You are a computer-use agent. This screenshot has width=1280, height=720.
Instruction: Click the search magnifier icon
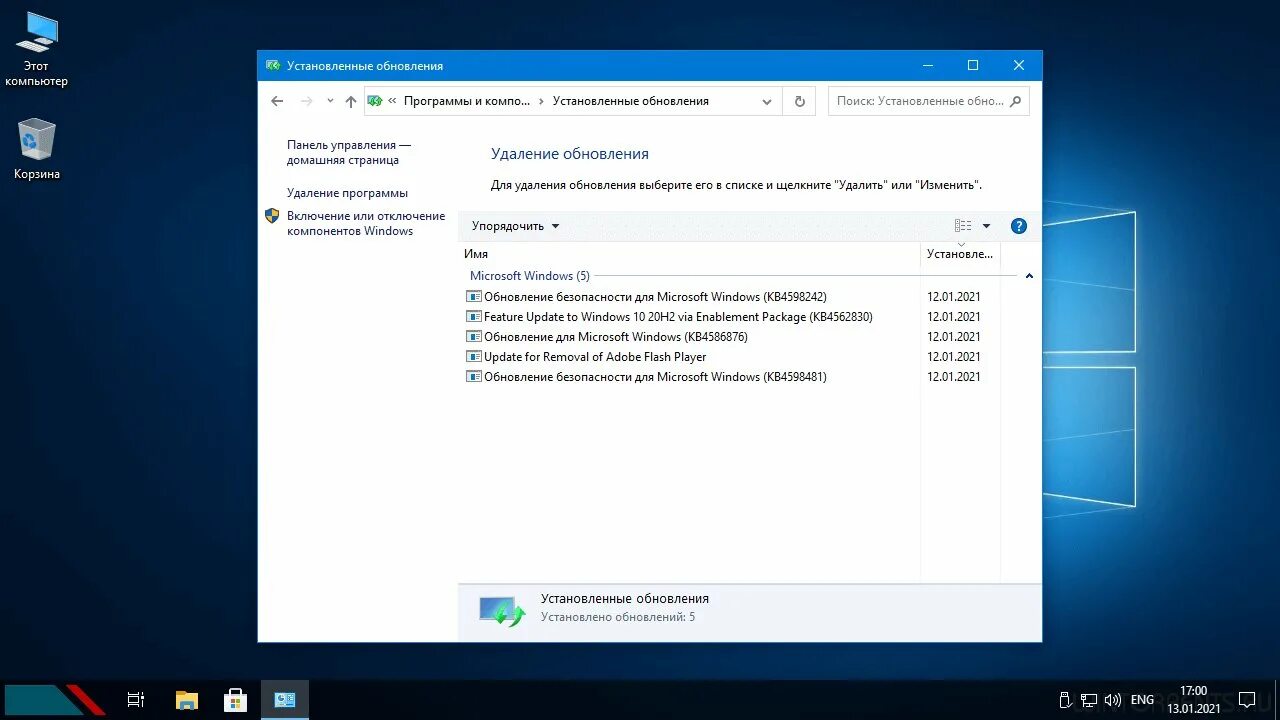(1016, 101)
